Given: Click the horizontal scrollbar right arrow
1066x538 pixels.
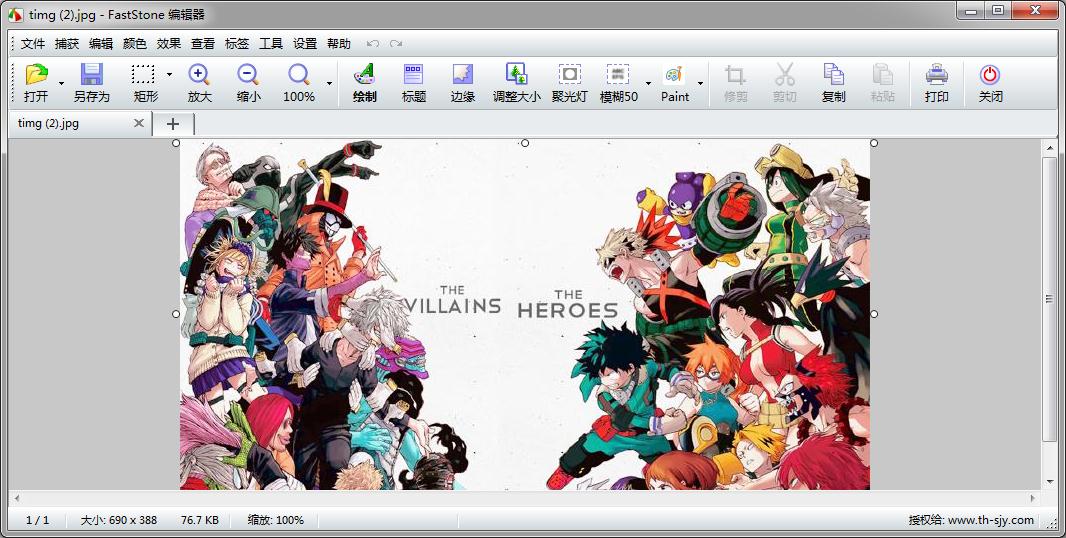Looking at the screenshot, I should [x=1034, y=499].
